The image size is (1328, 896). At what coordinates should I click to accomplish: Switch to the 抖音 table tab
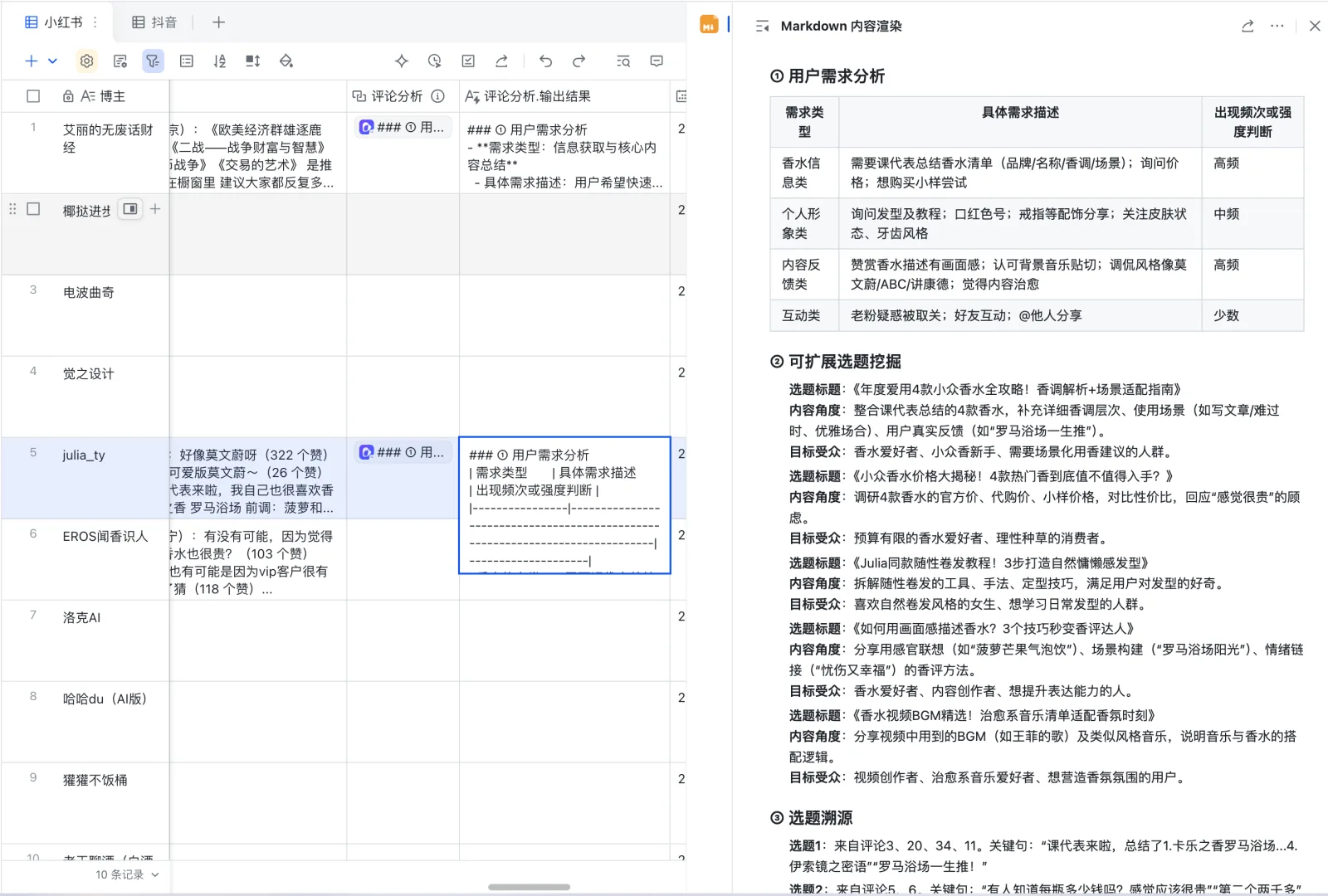coord(154,22)
